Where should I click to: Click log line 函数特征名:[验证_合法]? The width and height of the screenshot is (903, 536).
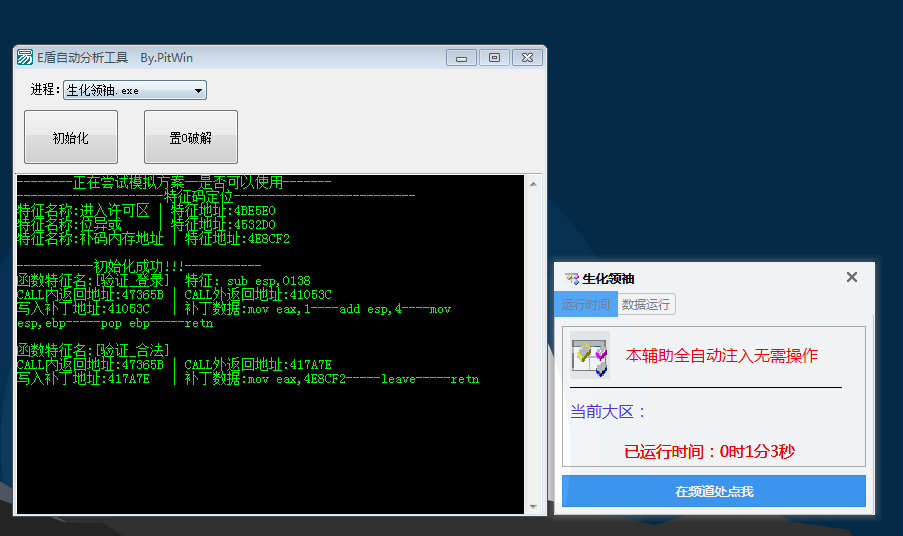(93, 350)
